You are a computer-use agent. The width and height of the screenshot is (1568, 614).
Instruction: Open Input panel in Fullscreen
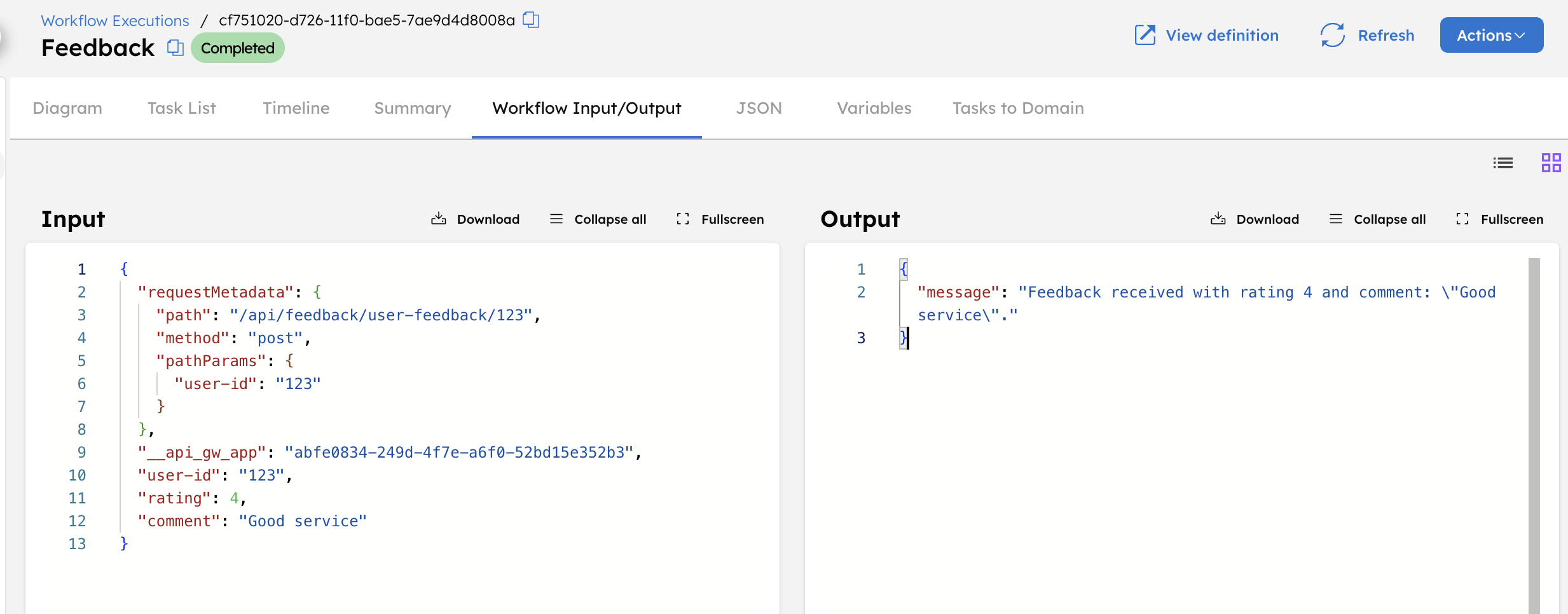pos(719,219)
